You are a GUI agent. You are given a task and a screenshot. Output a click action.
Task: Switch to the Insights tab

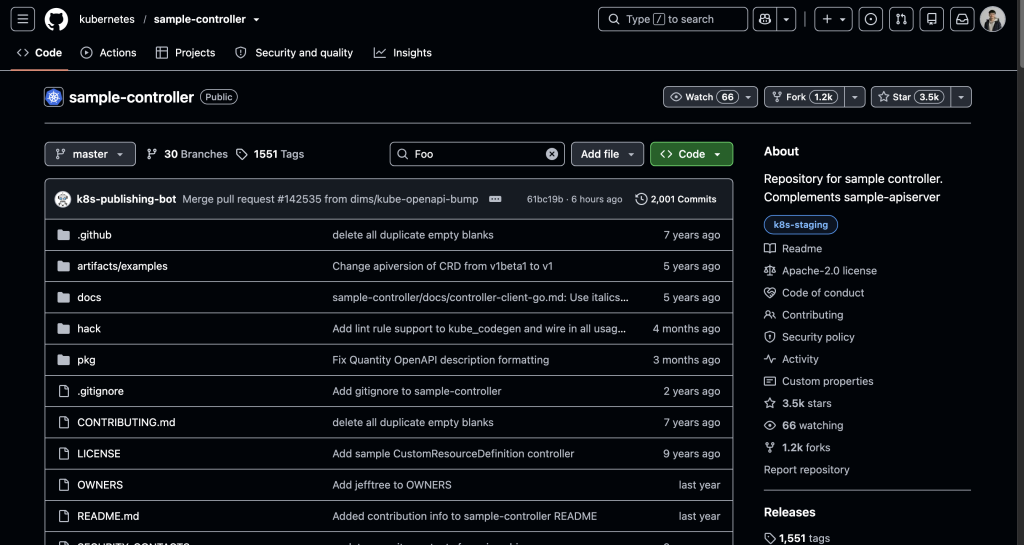(402, 53)
